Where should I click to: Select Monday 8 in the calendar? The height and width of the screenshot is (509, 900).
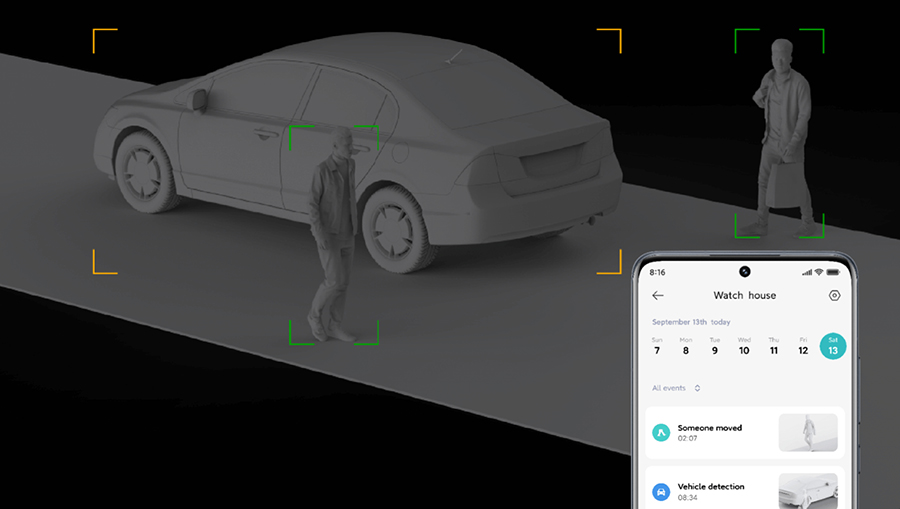tap(686, 346)
